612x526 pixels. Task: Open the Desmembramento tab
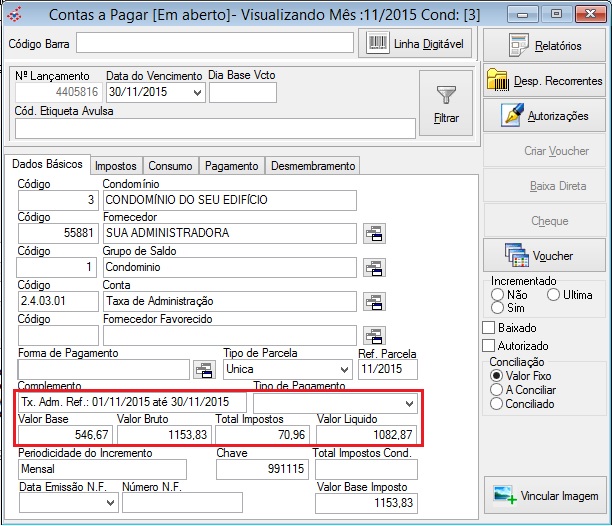coord(312,167)
